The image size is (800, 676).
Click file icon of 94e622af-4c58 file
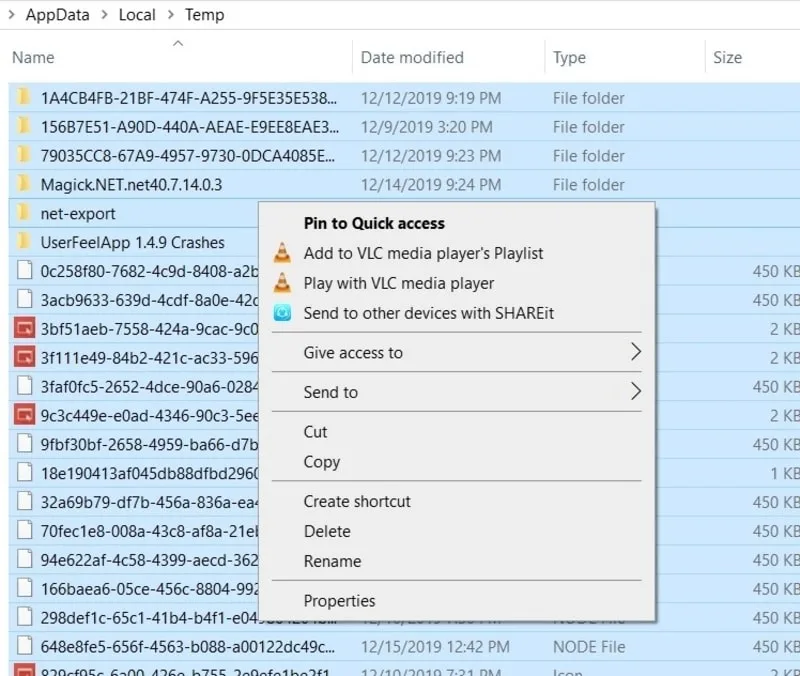tap(24, 560)
